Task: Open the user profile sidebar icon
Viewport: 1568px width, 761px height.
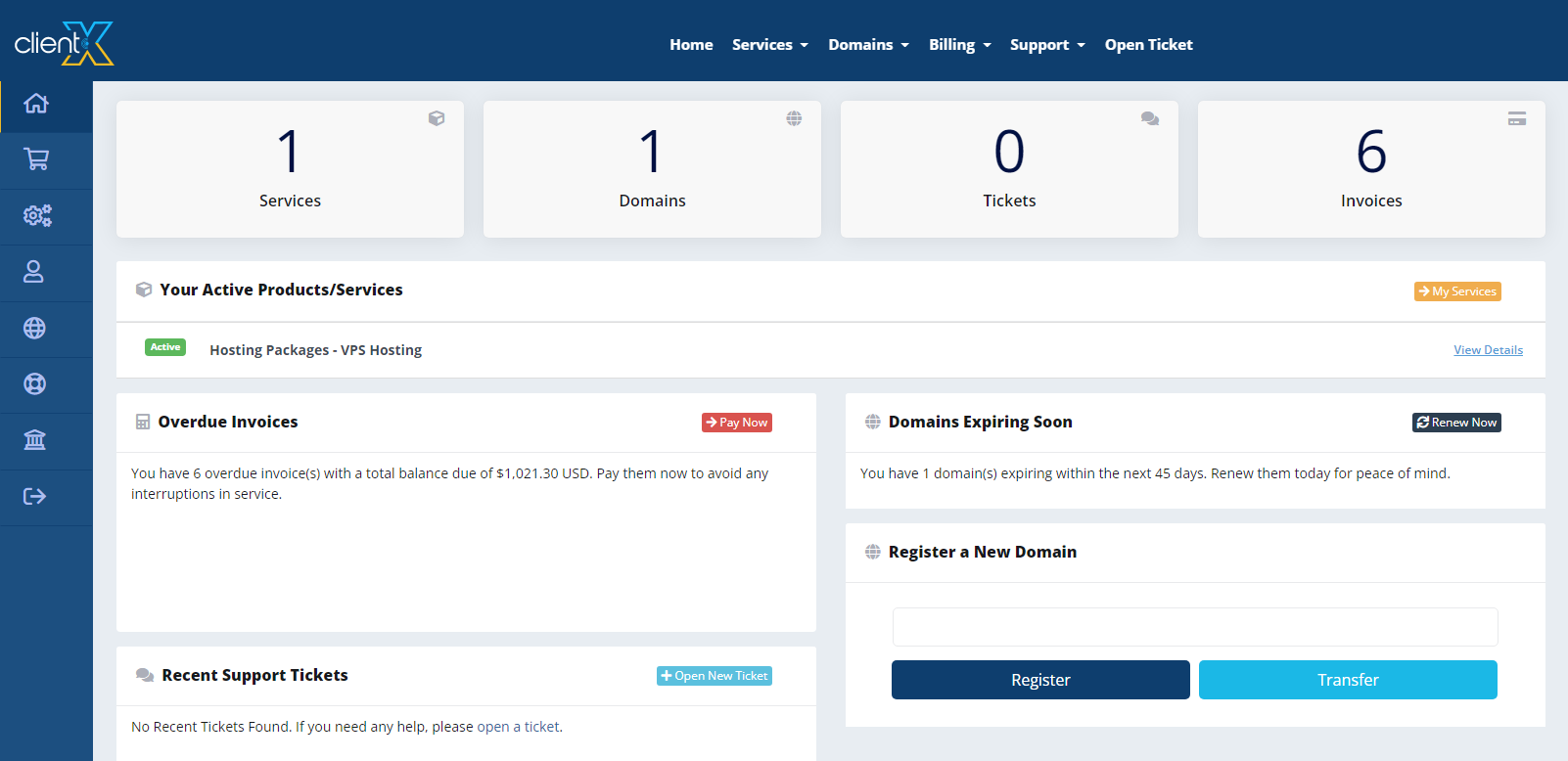Action: [x=34, y=272]
